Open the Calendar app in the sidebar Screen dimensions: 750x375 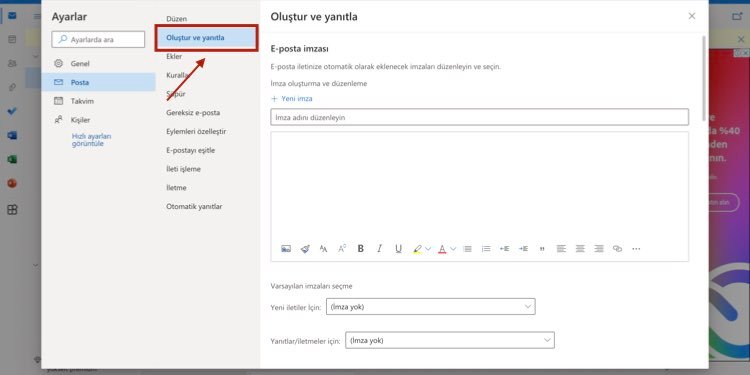[12, 39]
